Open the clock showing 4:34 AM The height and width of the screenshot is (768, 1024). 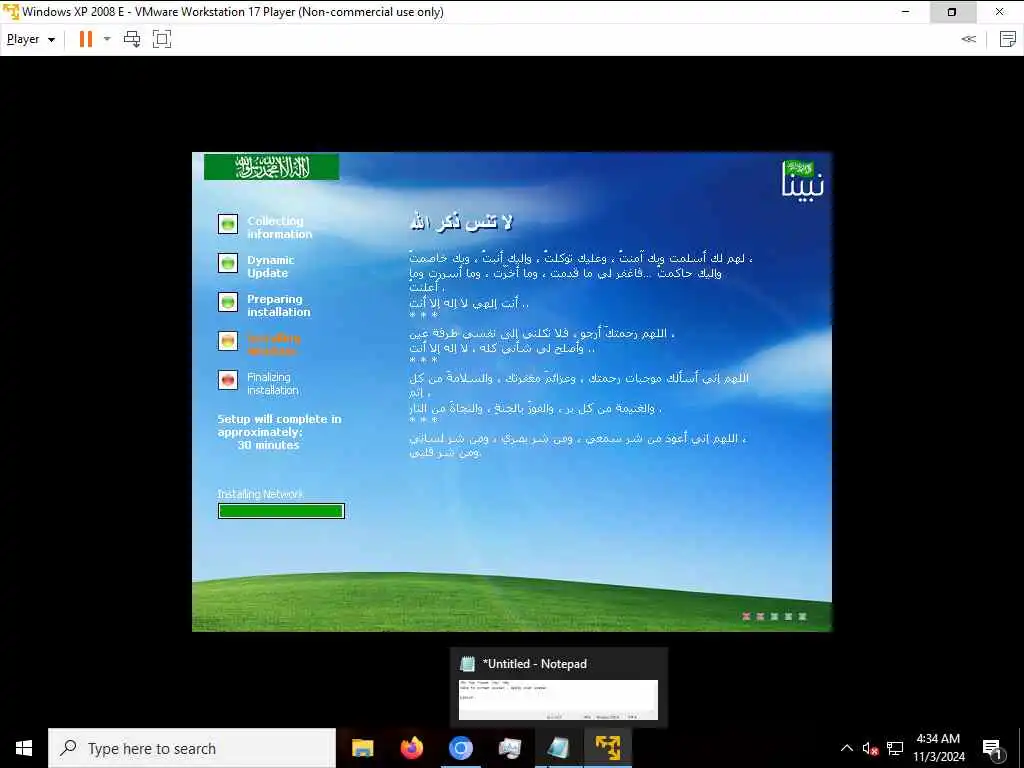(x=938, y=748)
